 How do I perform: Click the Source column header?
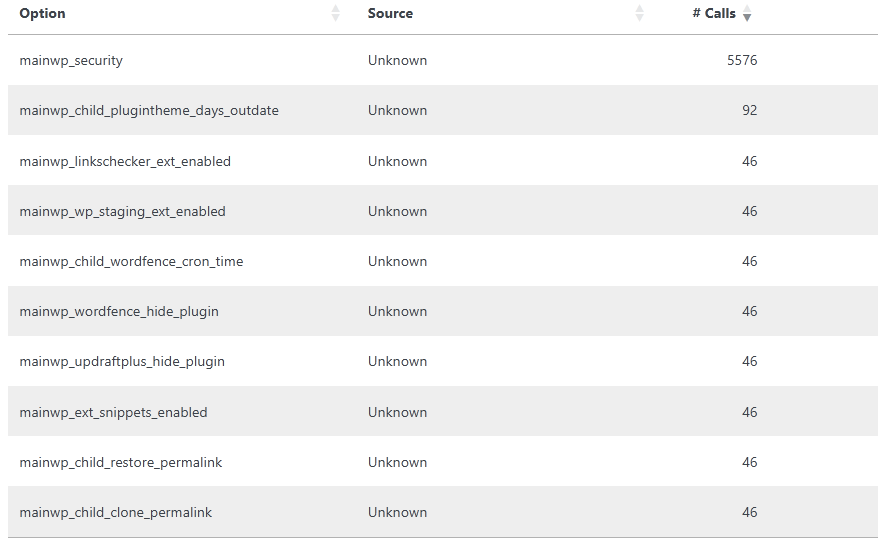[x=390, y=13]
